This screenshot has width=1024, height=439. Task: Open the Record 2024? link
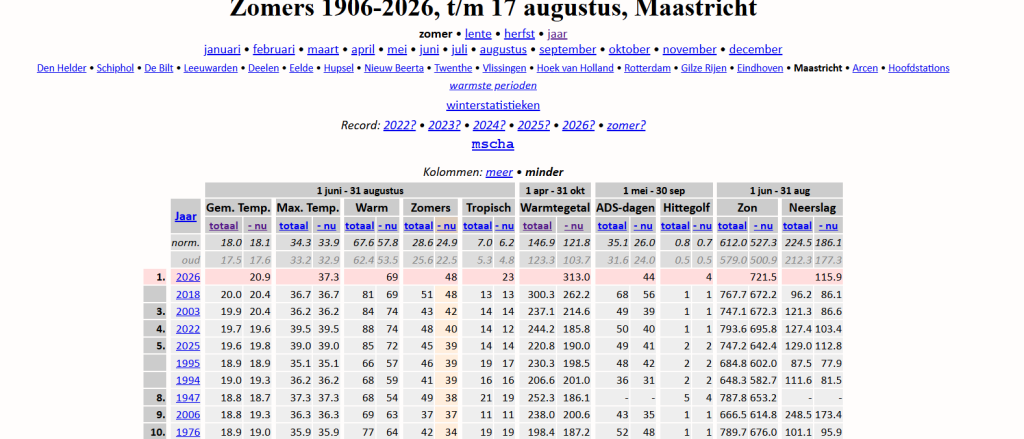click(489, 125)
